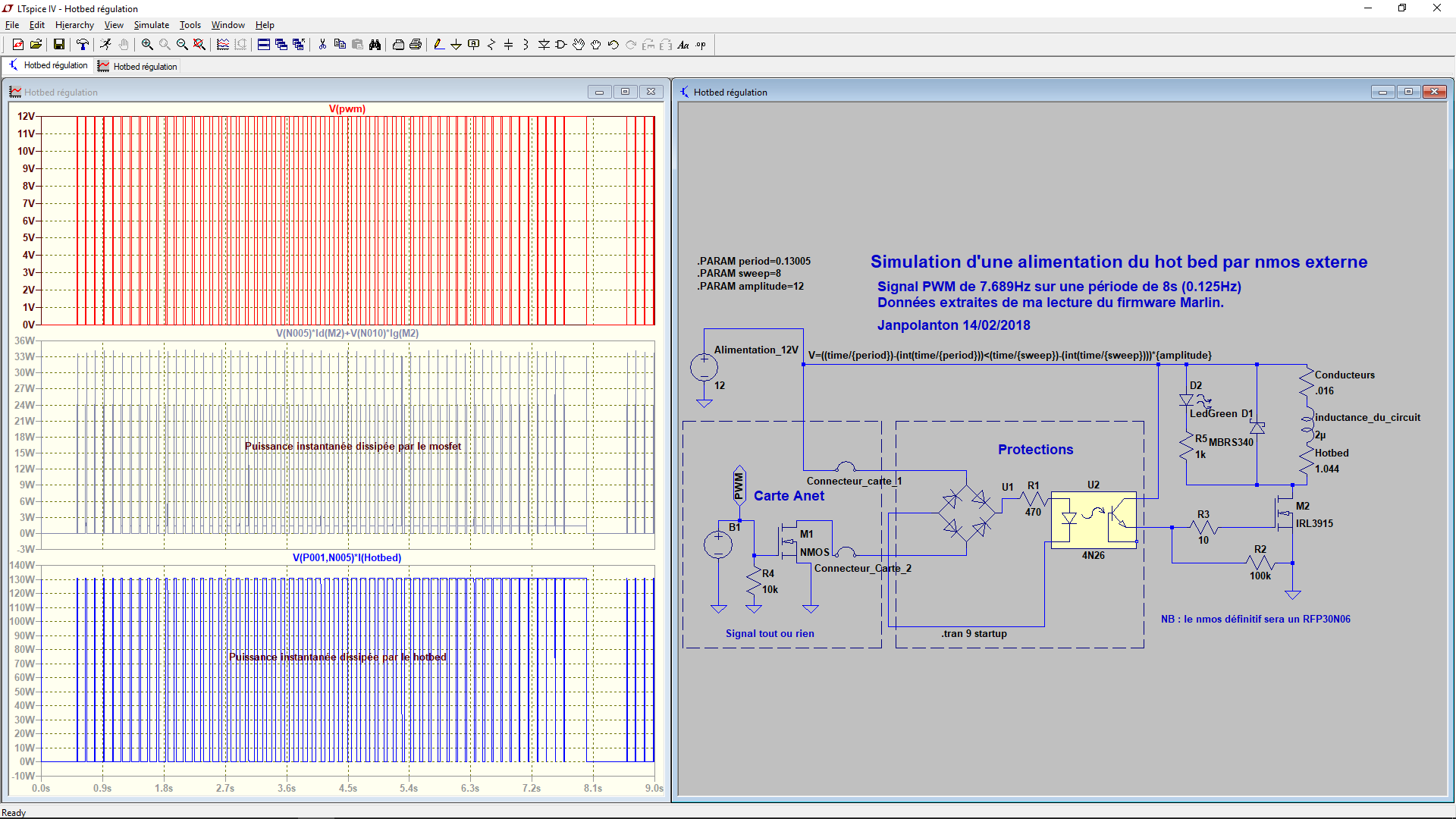Click the 8.1s time axis label
This screenshot has height=819, width=1456.
point(593,789)
